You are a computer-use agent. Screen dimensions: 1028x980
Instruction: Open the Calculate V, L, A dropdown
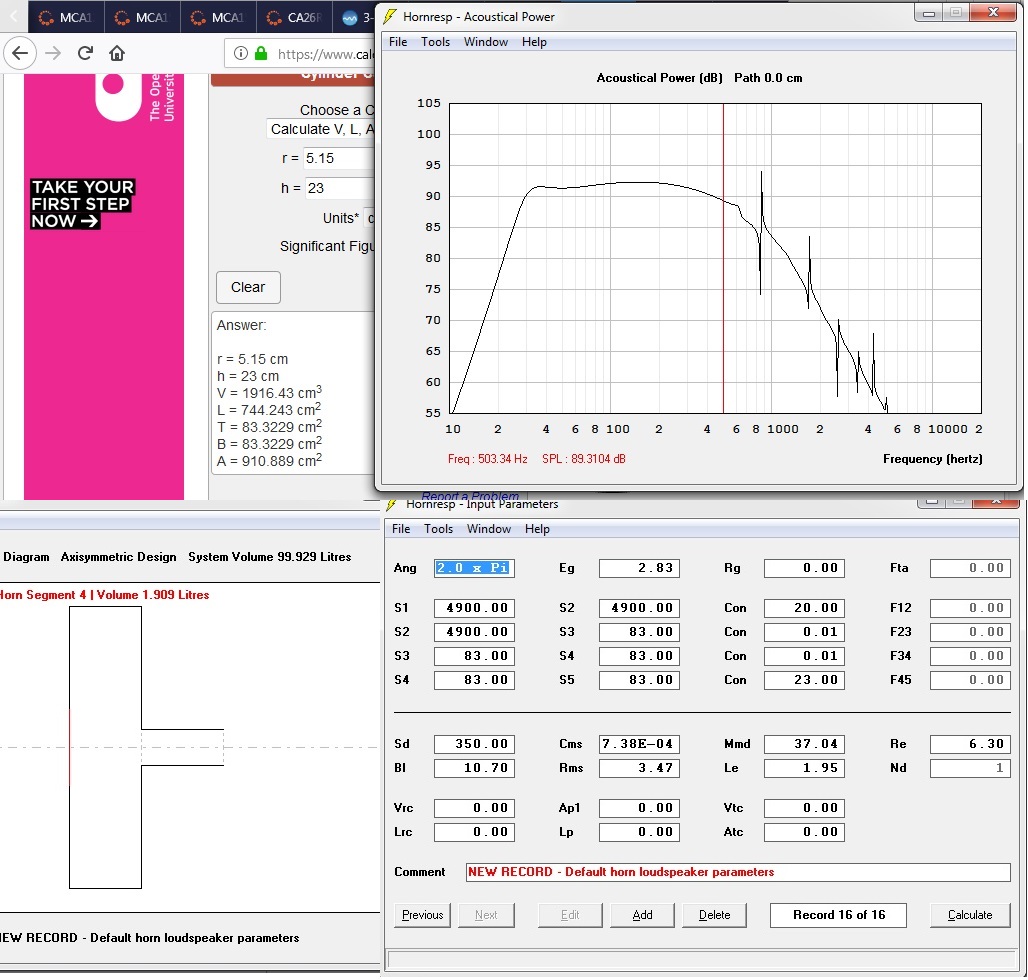[321, 129]
